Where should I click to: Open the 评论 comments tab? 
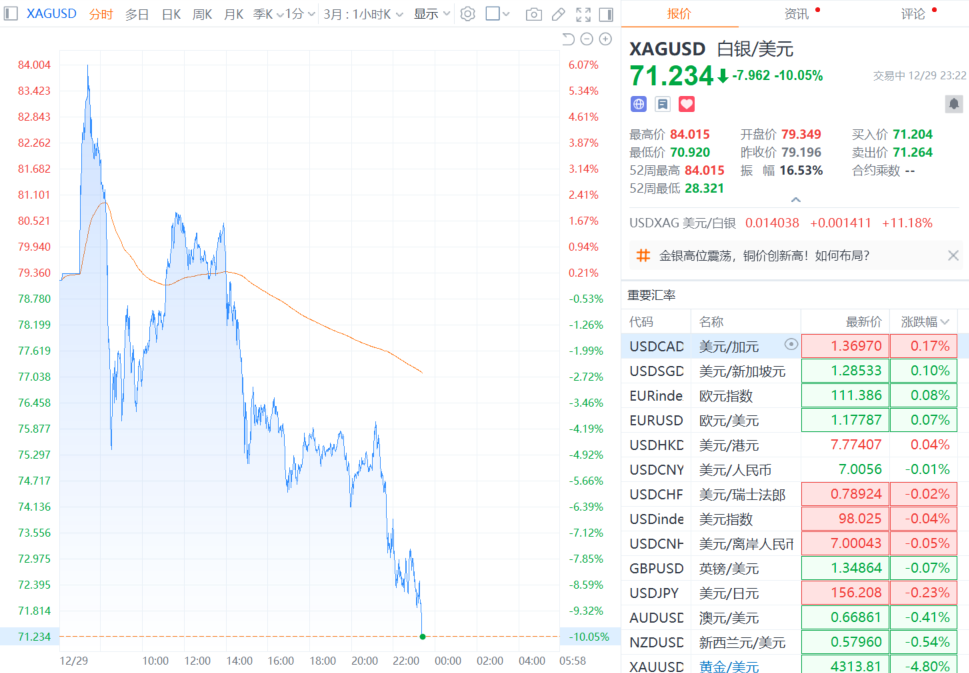click(x=913, y=14)
